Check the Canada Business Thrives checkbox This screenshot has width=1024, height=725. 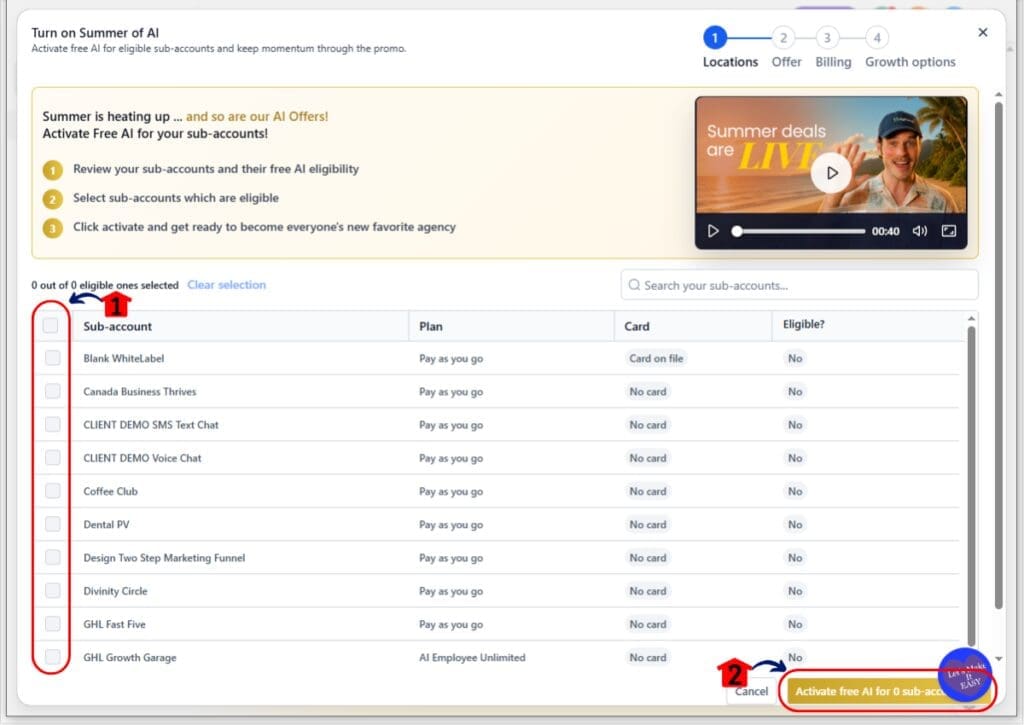coord(52,391)
